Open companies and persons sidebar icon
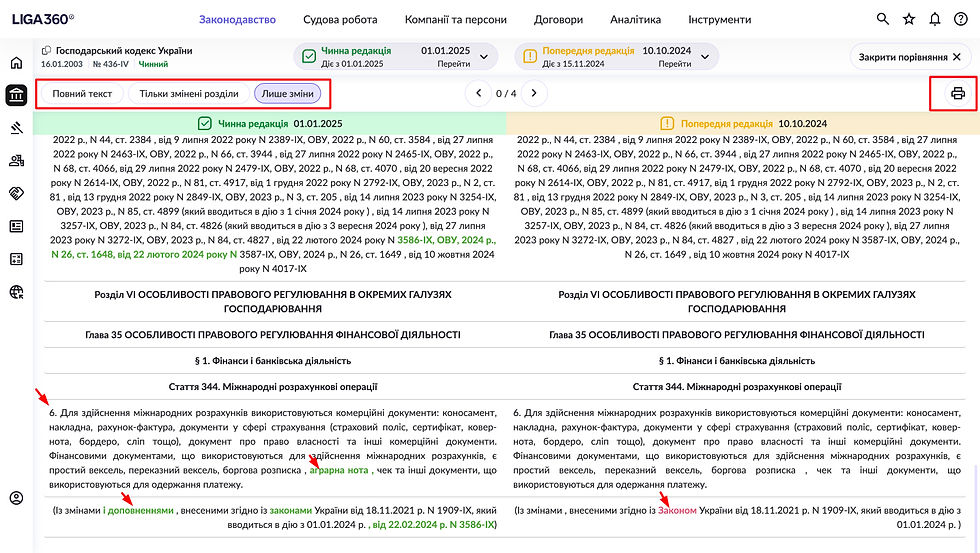 [x=16, y=161]
